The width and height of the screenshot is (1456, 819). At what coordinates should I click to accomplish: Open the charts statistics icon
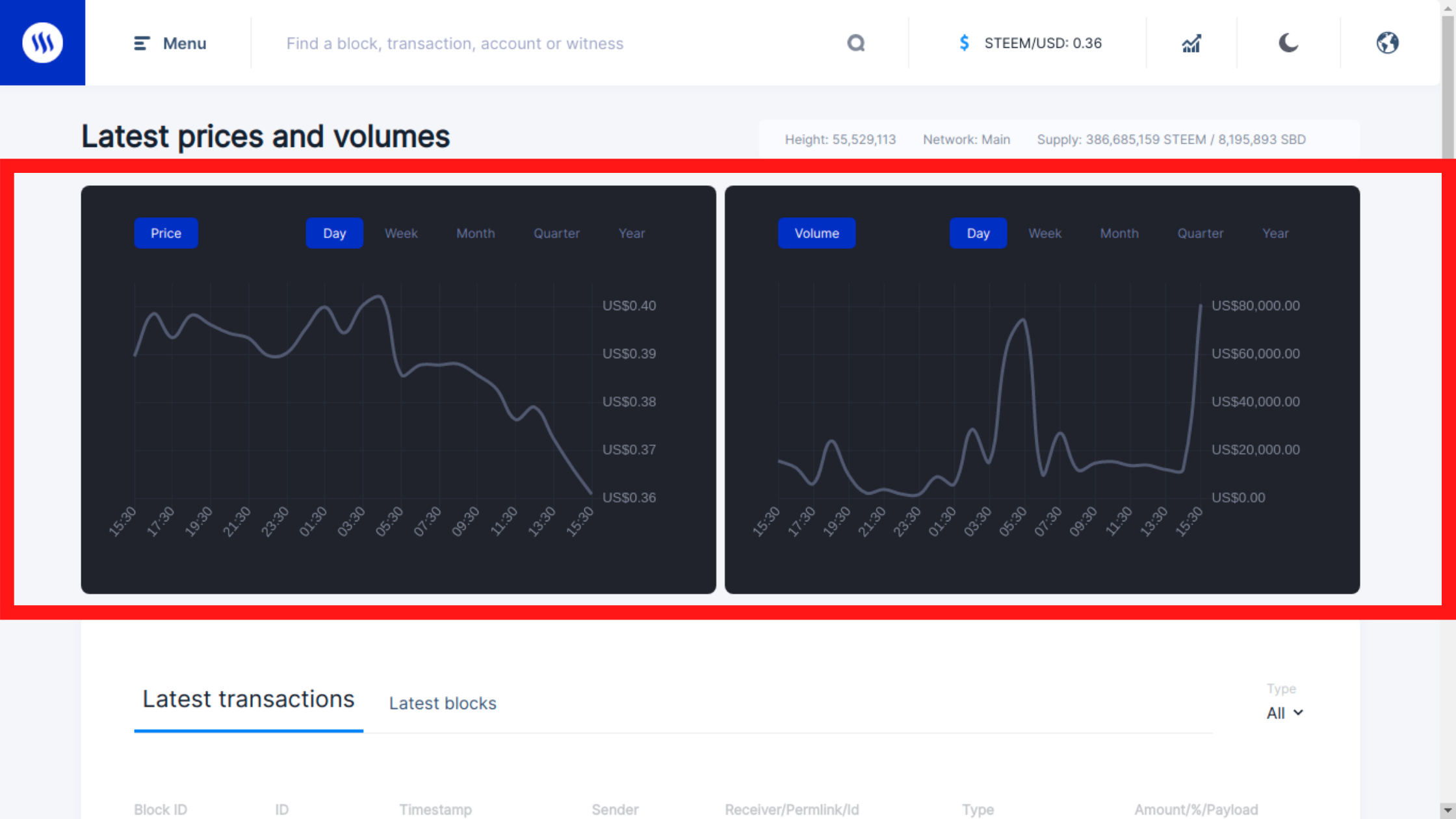click(1191, 43)
